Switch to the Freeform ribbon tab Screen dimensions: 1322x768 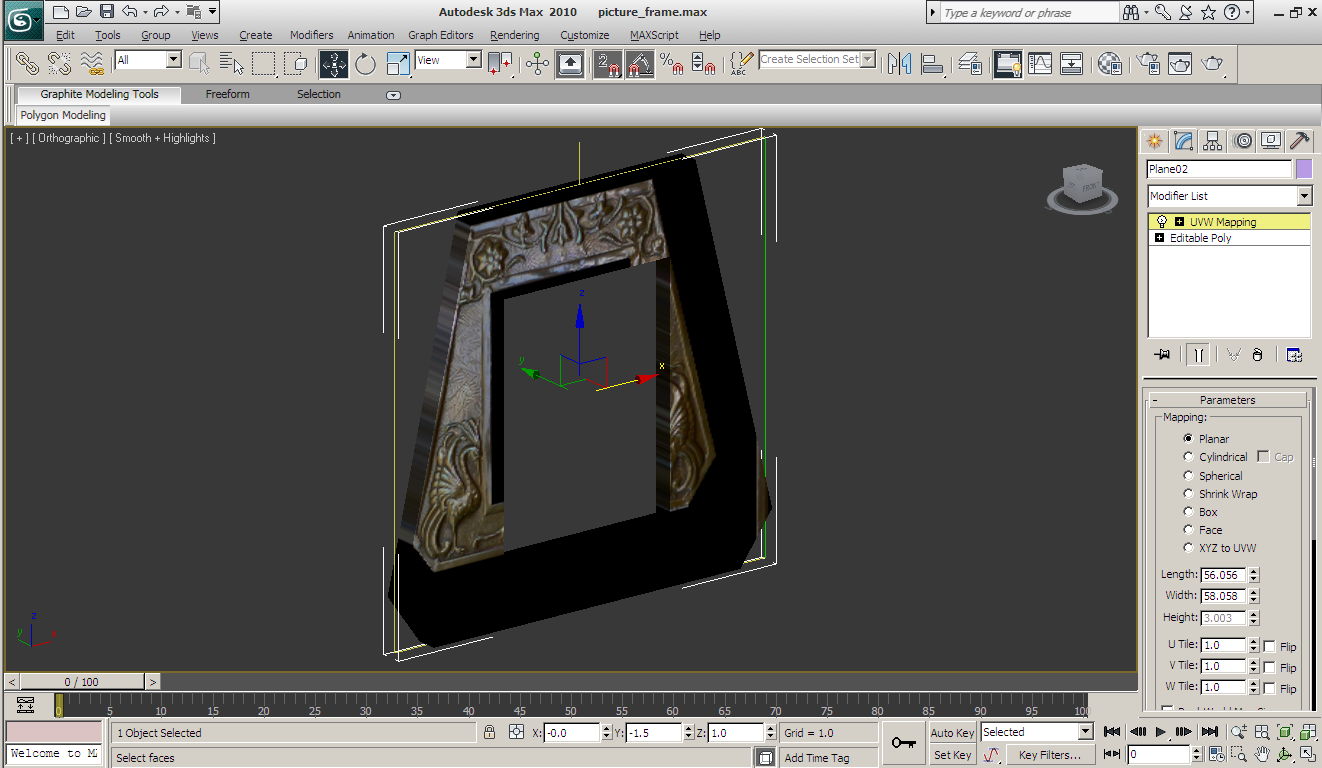(x=227, y=94)
